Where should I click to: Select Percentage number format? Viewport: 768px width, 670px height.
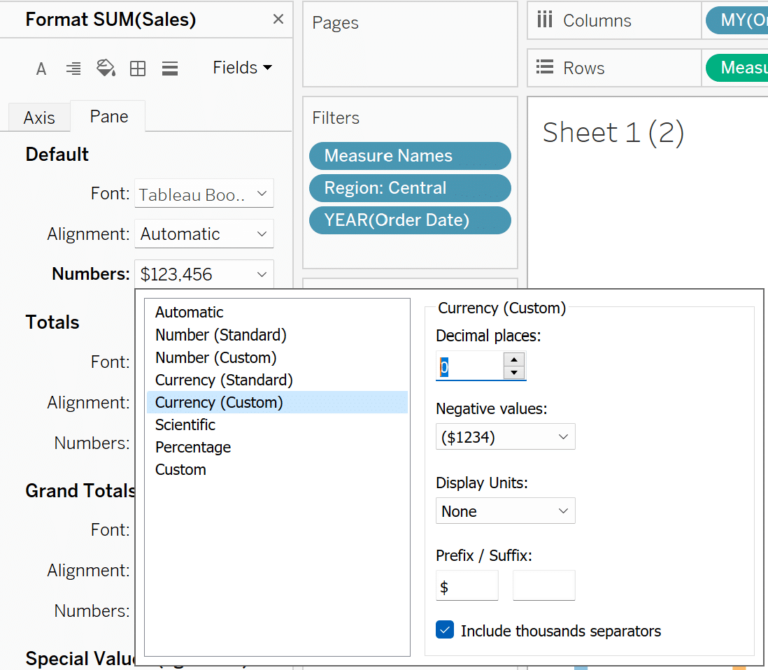(193, 447)
